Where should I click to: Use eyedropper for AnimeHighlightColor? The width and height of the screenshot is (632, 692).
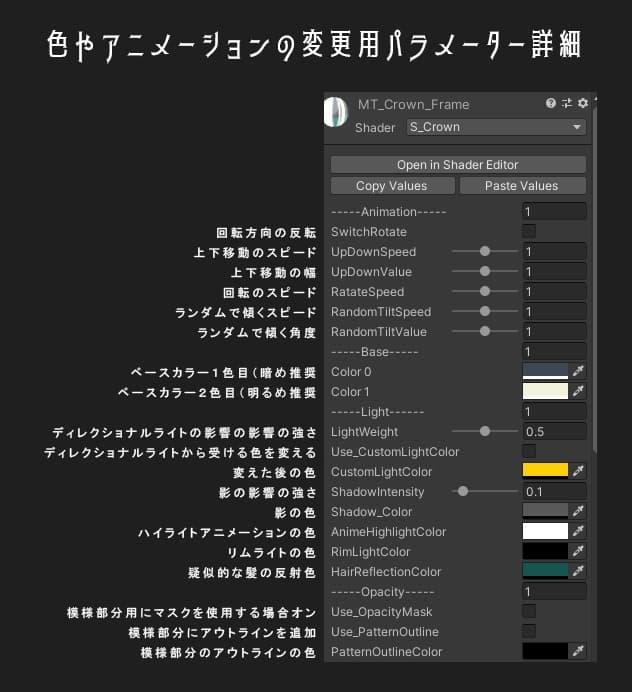578,531
